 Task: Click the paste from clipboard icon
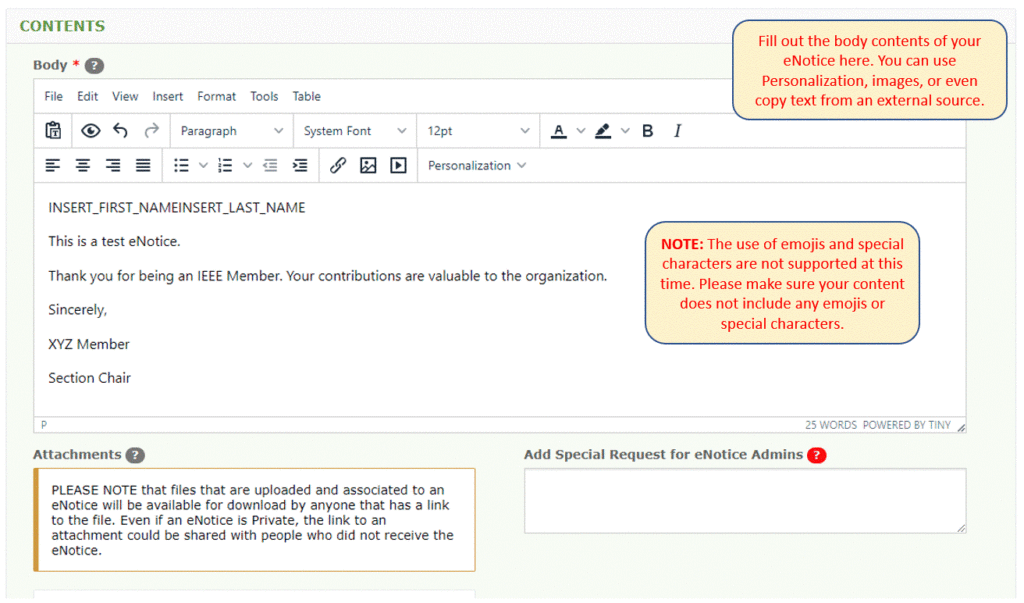click(53, 130)
